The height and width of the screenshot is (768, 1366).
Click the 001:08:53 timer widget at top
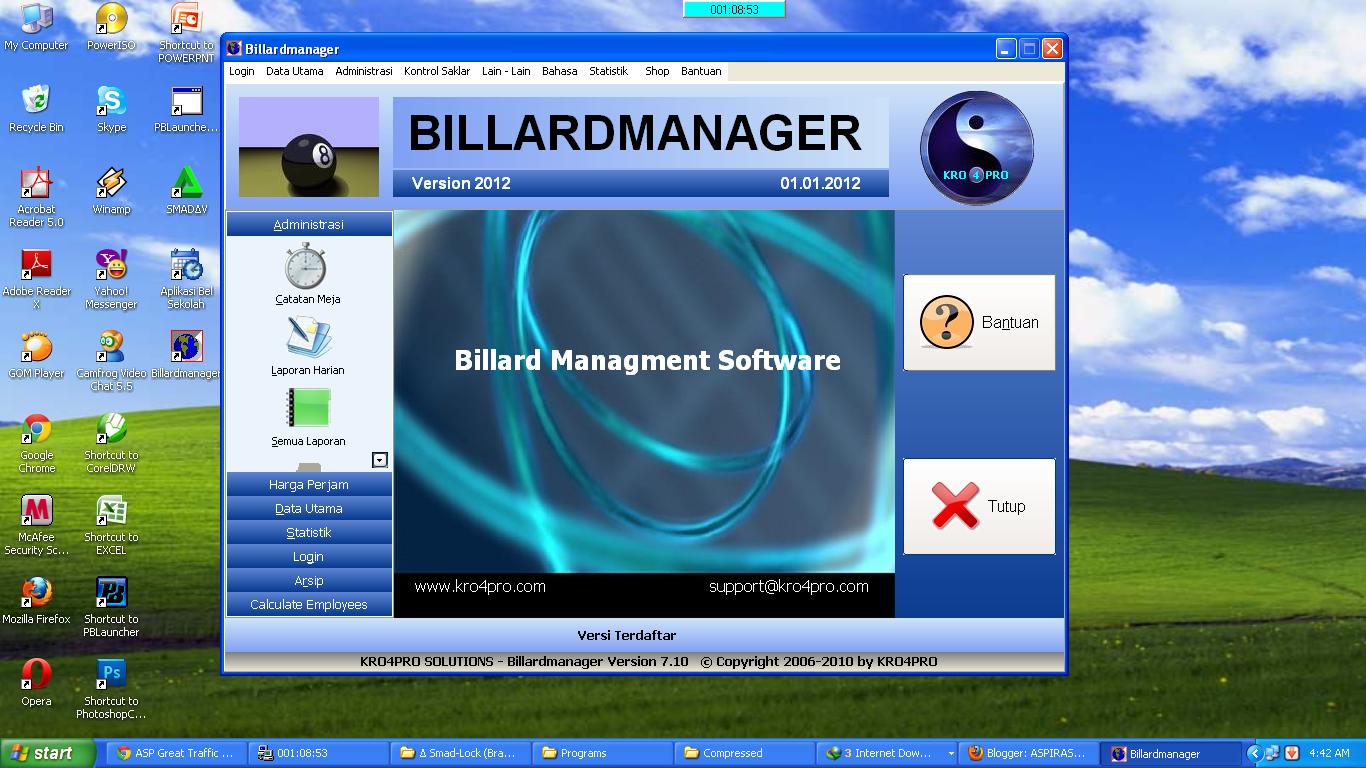[x=734, y=9]
